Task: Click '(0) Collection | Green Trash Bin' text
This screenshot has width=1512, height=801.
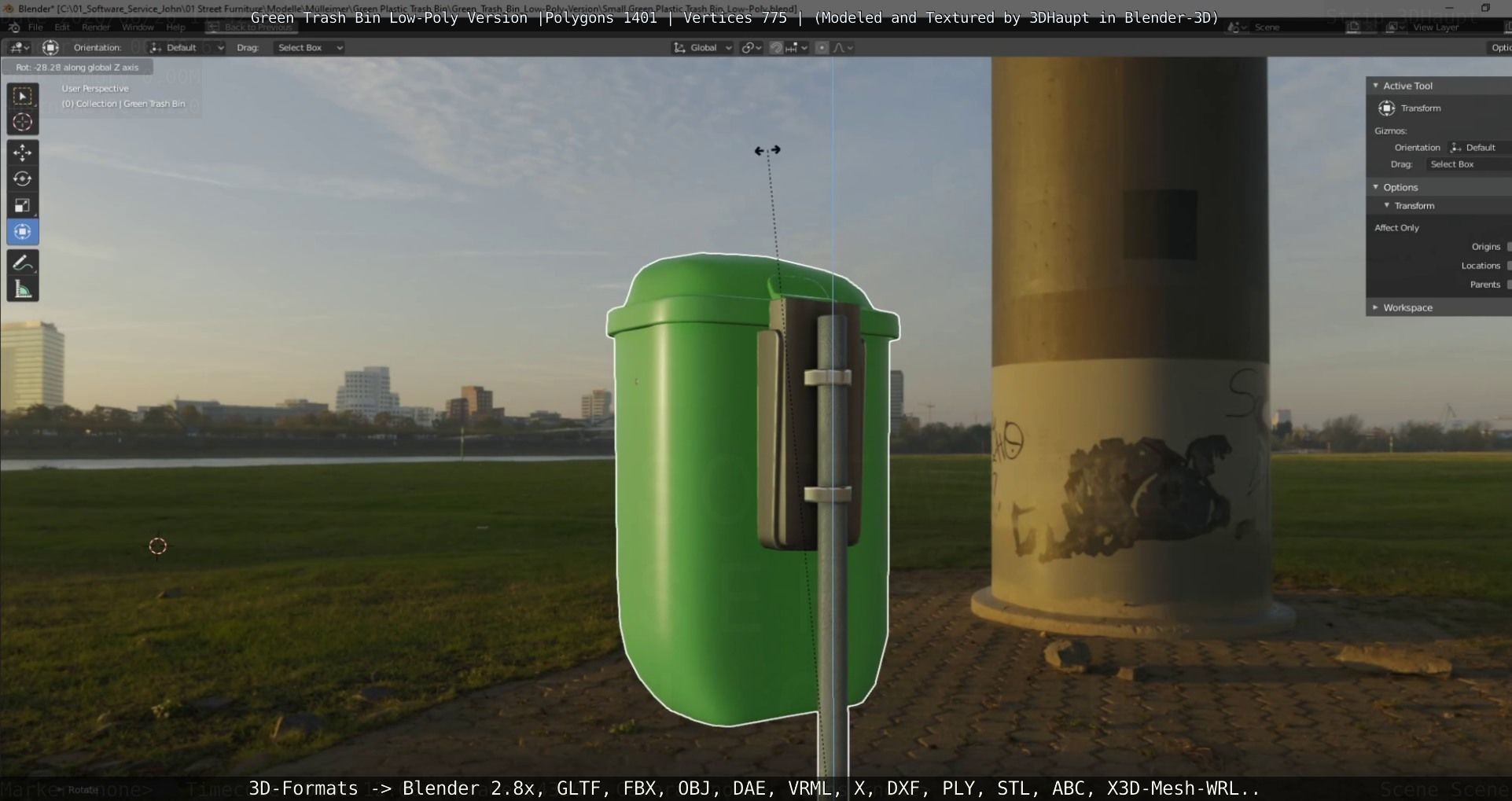Action: 123,104
